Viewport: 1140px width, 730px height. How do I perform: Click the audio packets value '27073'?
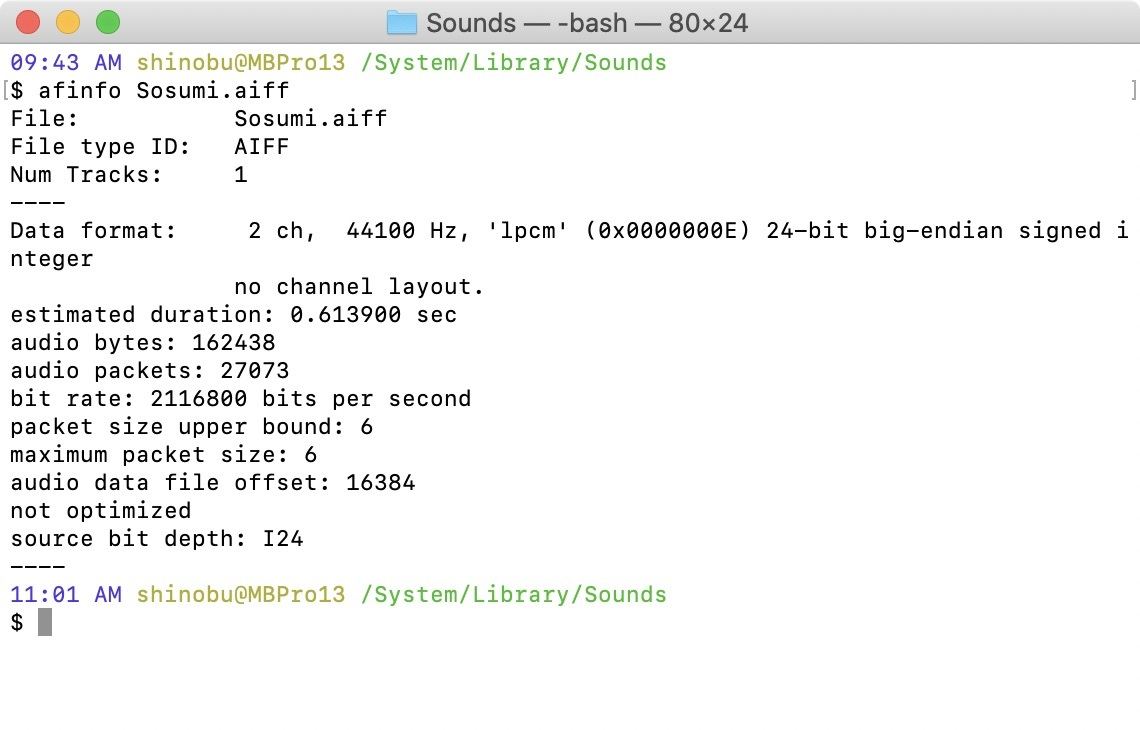pos(254,371)
